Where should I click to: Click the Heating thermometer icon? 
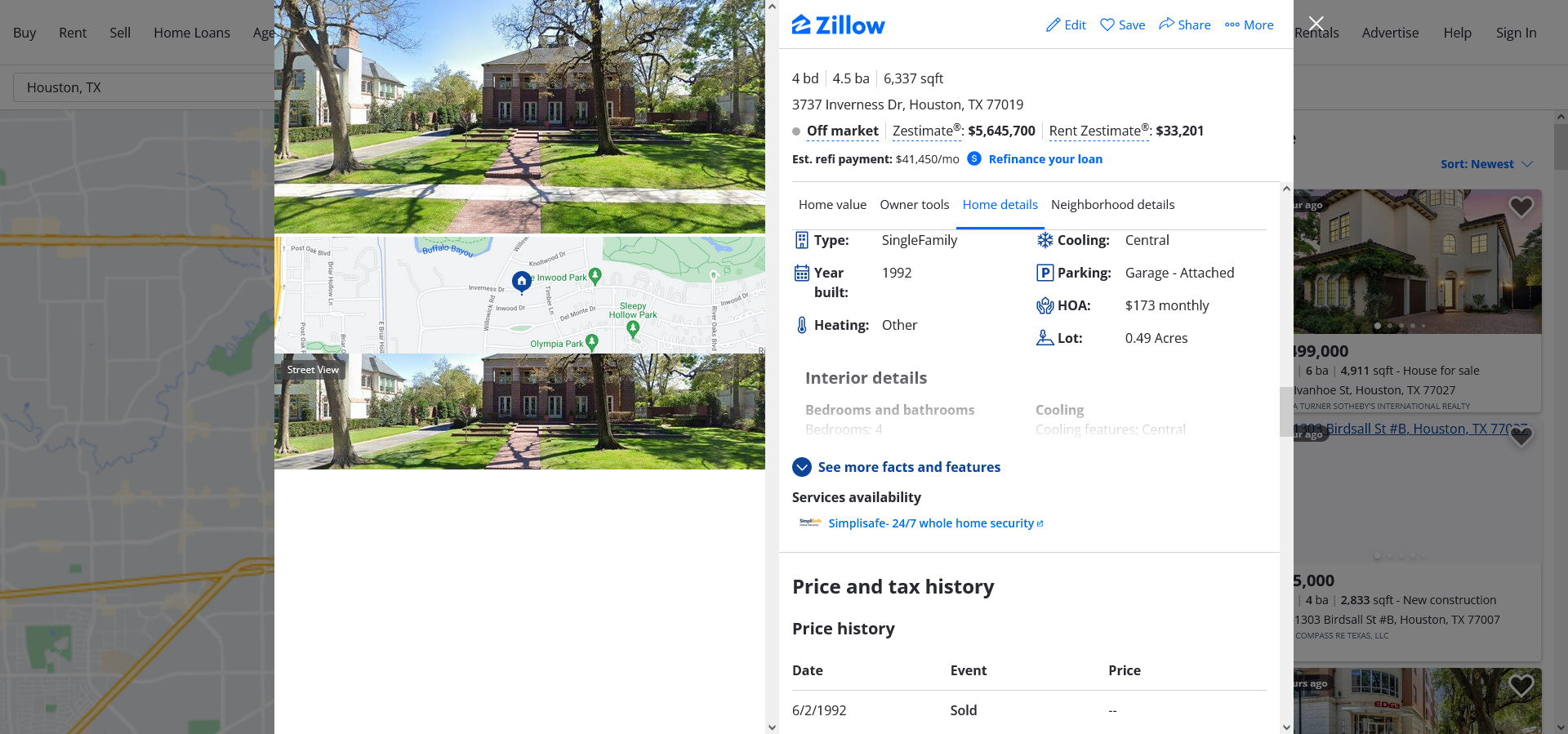coord(802,325)
